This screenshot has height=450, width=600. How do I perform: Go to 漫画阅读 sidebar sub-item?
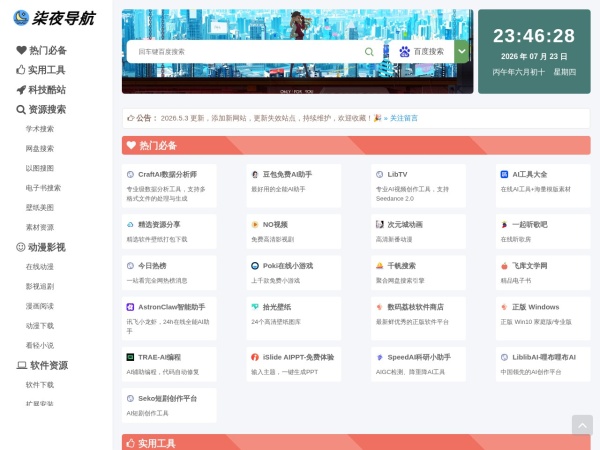point(40,306)
